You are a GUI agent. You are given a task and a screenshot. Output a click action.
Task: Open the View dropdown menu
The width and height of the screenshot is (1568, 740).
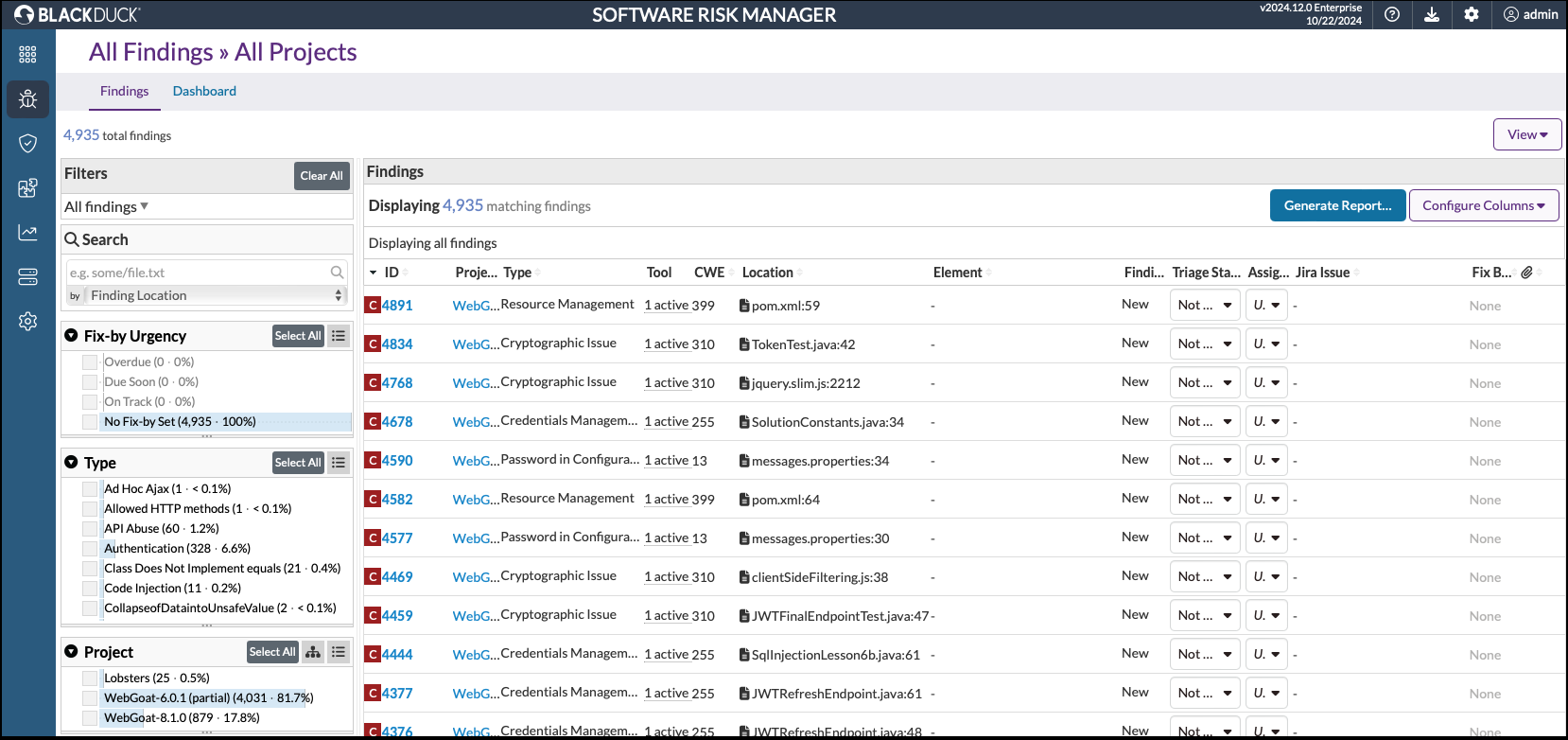click(x=1526, y=134)
